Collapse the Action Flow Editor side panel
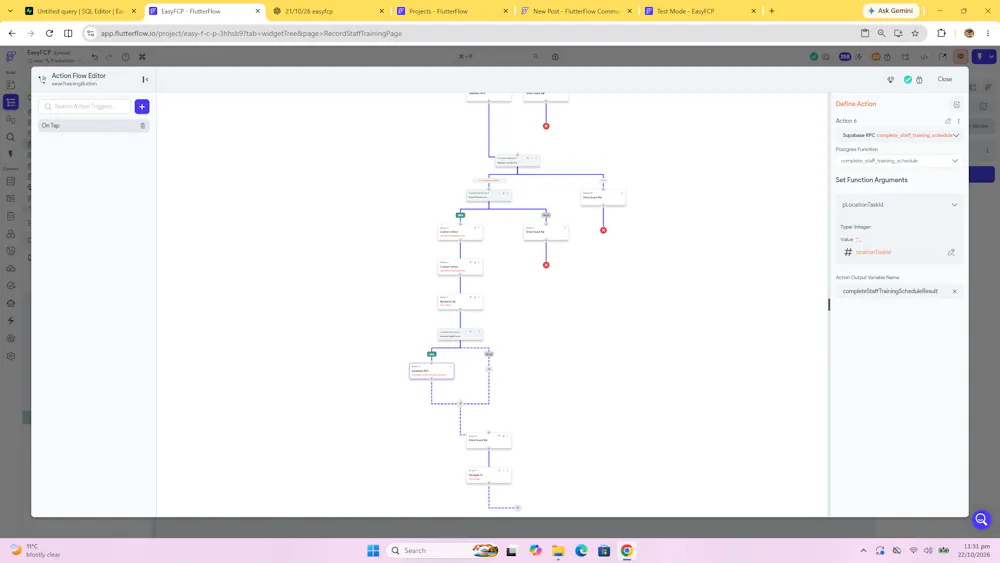Viewport: 1000px width, 563px height. 145,79
